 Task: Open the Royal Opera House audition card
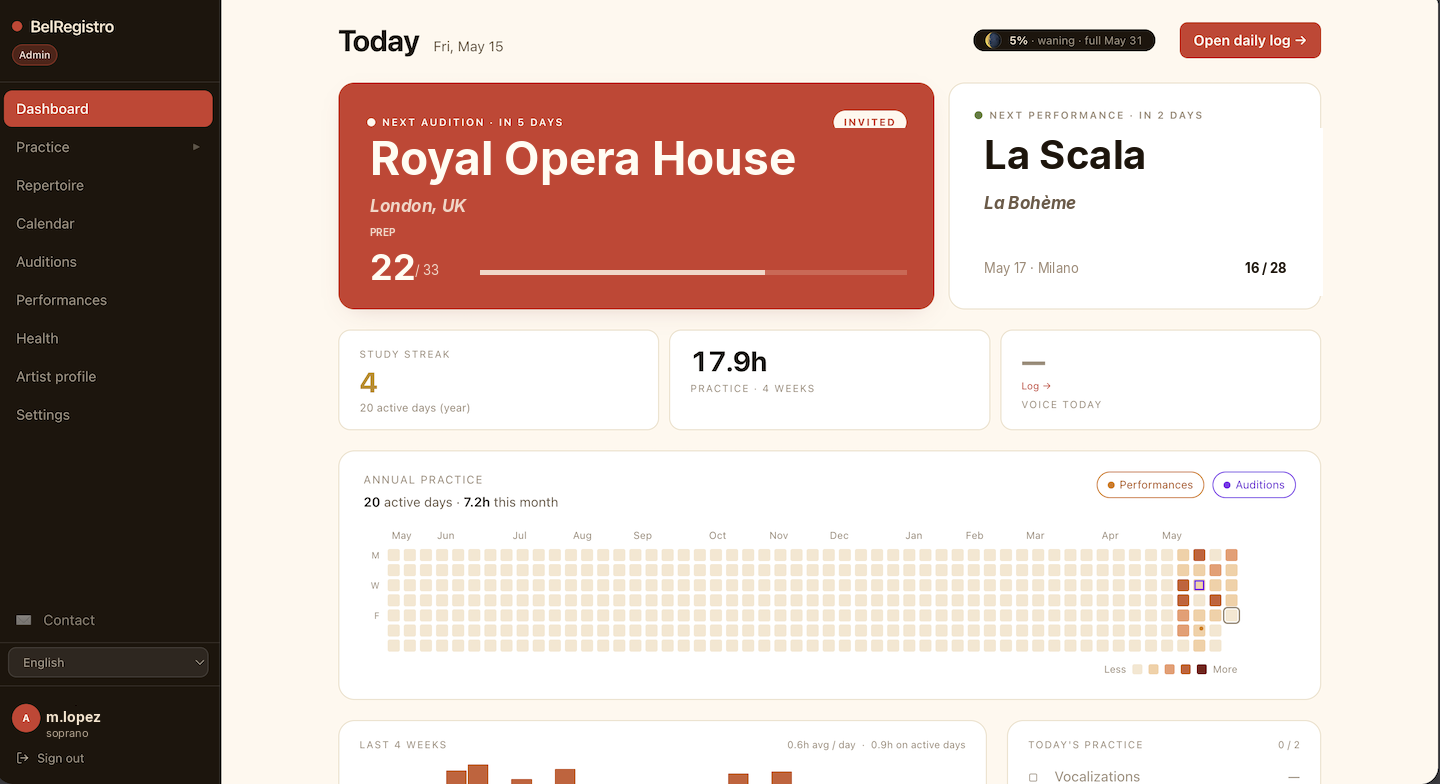(636, 196)
